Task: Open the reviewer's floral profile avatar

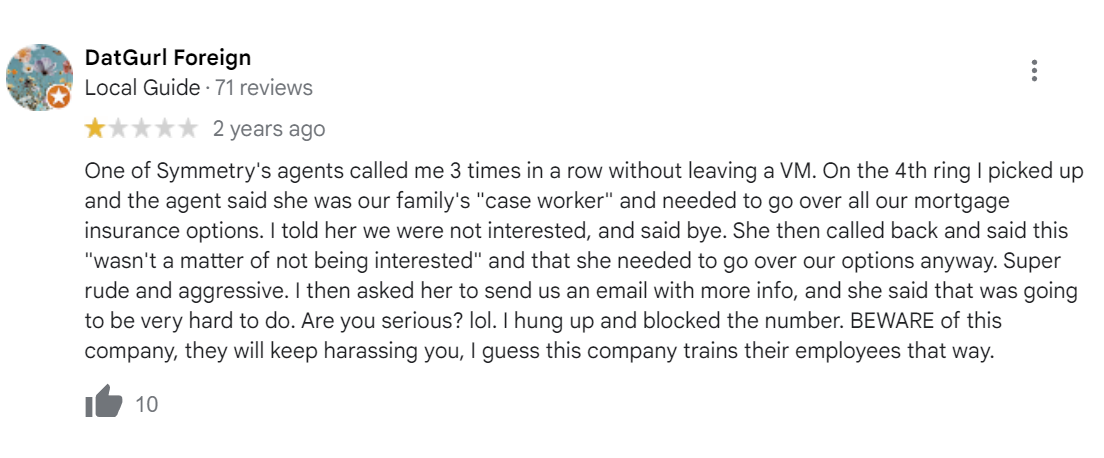Action: pos(39,77)
